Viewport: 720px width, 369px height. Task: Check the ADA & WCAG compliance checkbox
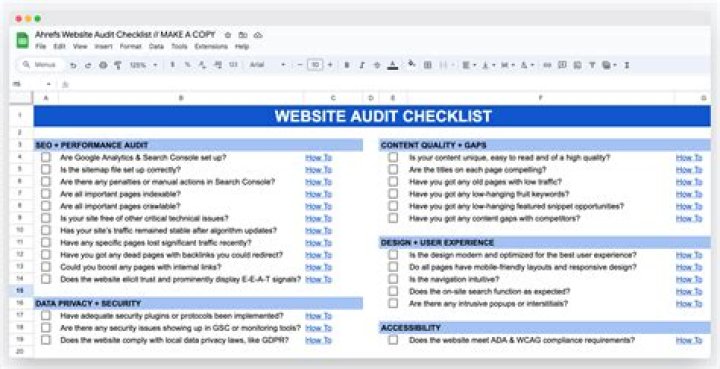tap(393, 340)
